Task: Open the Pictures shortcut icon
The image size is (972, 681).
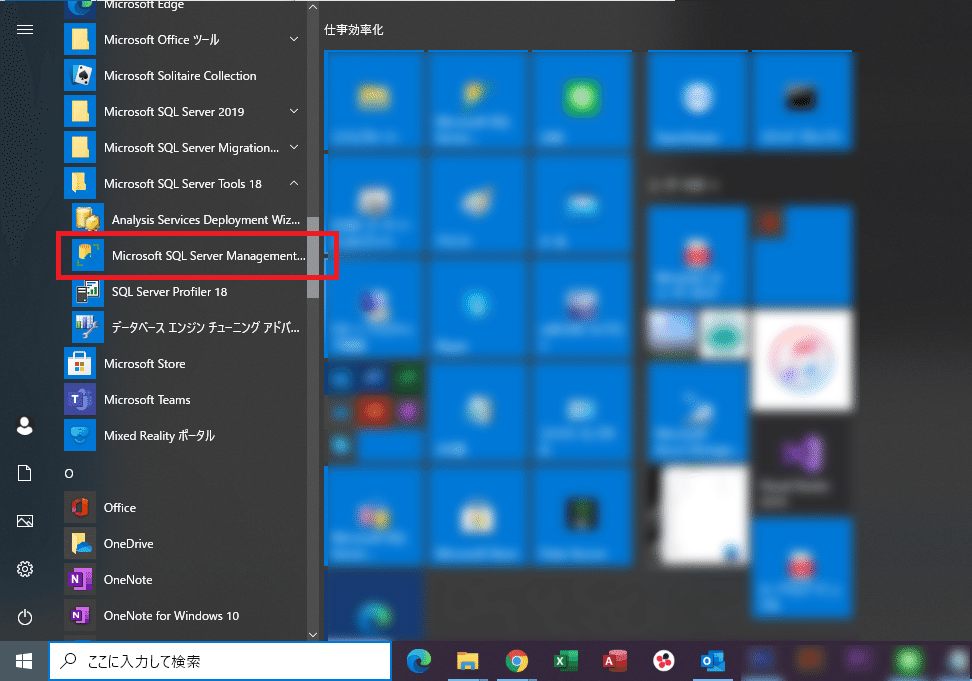Action: (25, 521)
